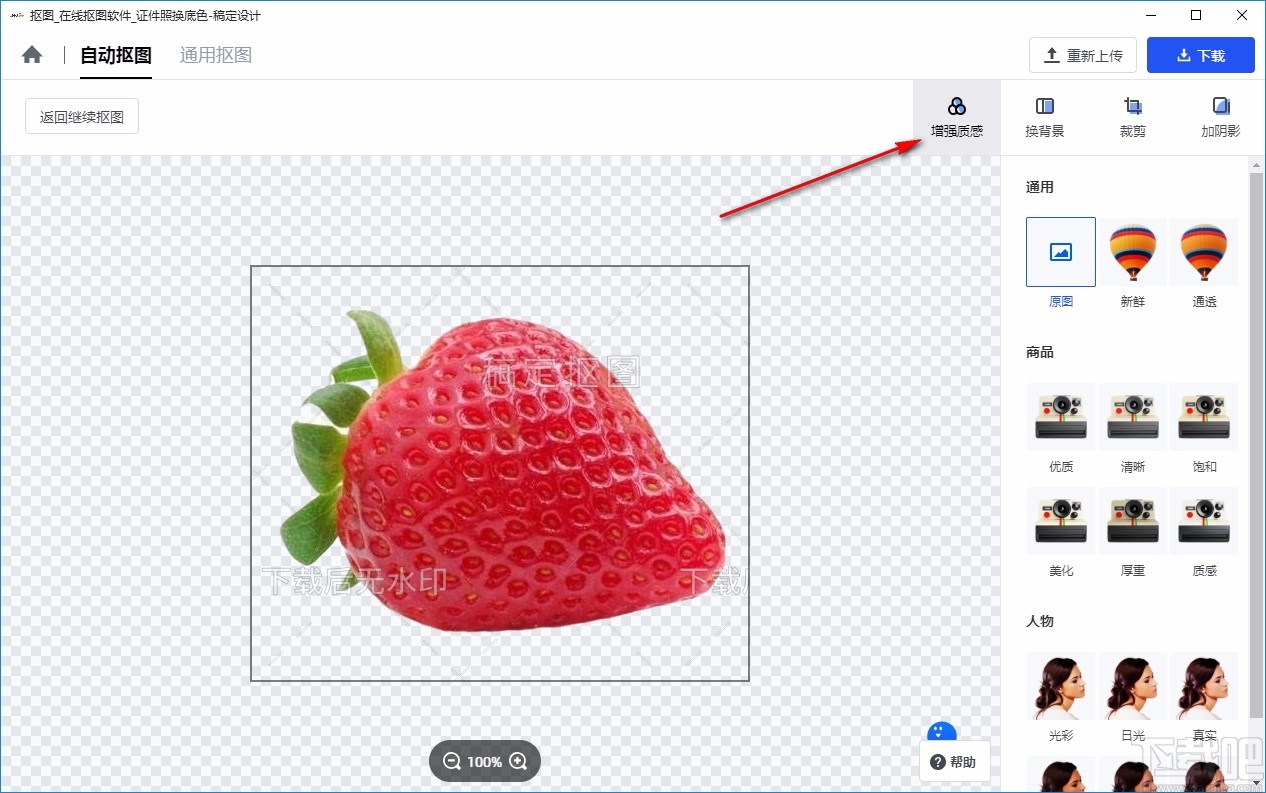Click the blue 下载 button
This screenshot has width=1266, height=793.
click(1201, 55)
